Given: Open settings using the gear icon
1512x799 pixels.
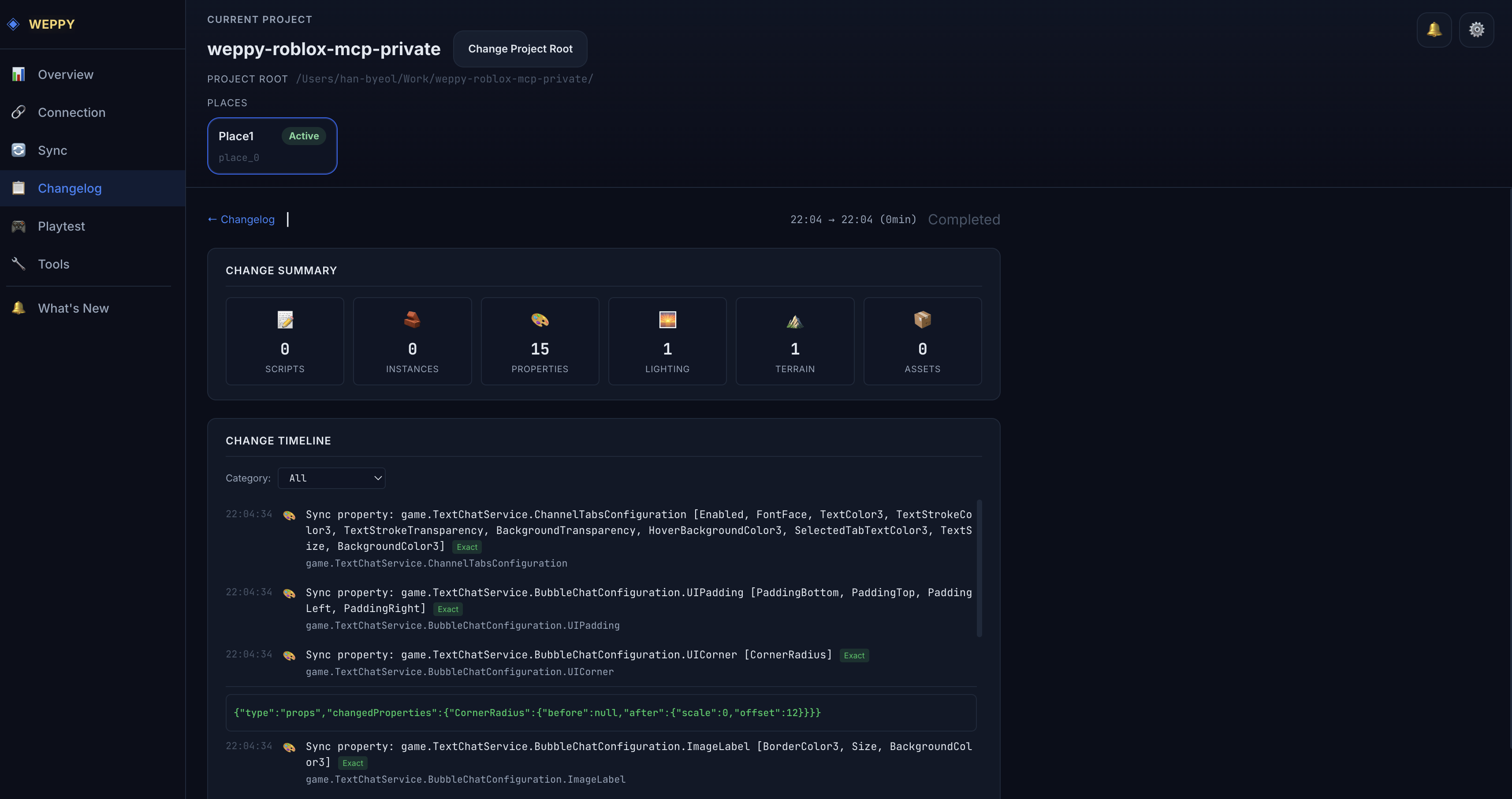Looking at the screenshot, I should click(x=1477, y=30).
